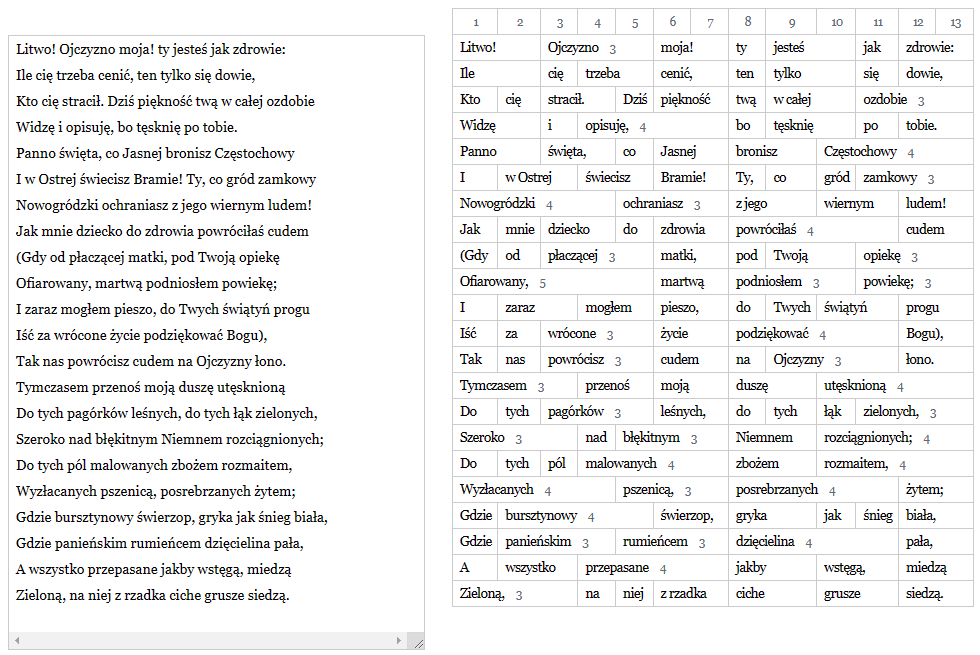
Task: Click the "płaczącej" table cell
Action: coord(597,256)
